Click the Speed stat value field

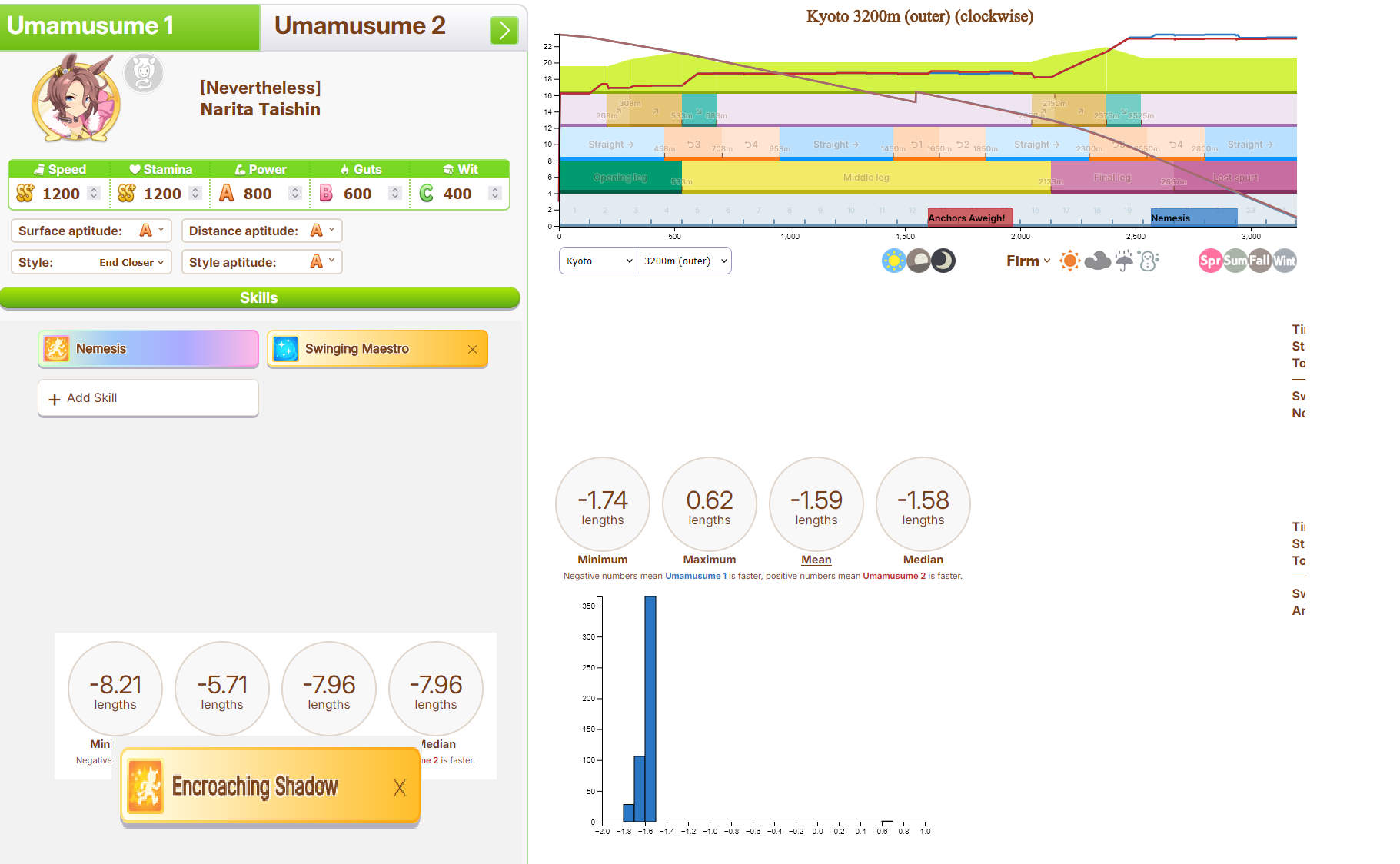(61, 194)
